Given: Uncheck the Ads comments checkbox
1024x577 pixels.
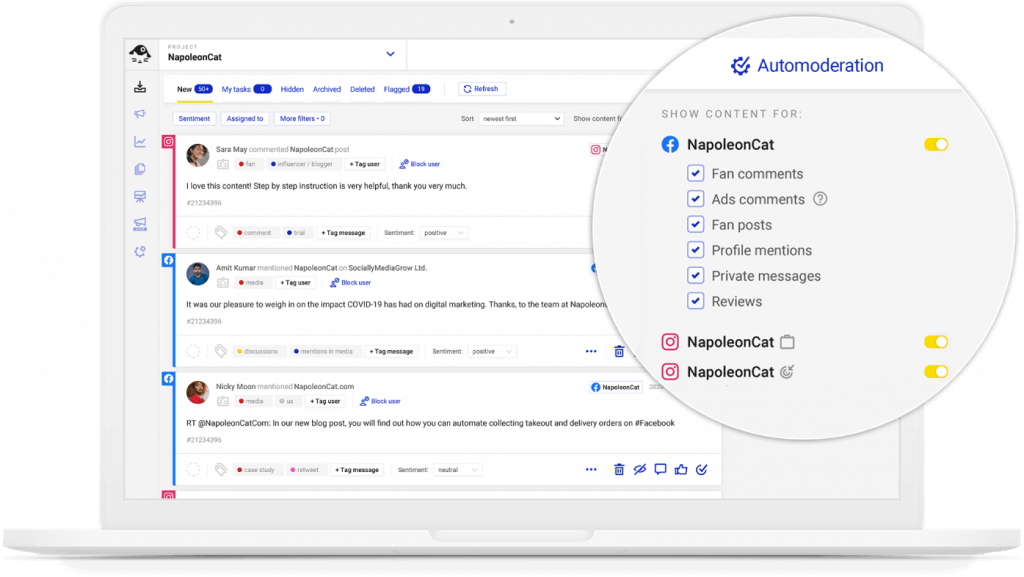Looking at the screenshot, I should 696,198.
